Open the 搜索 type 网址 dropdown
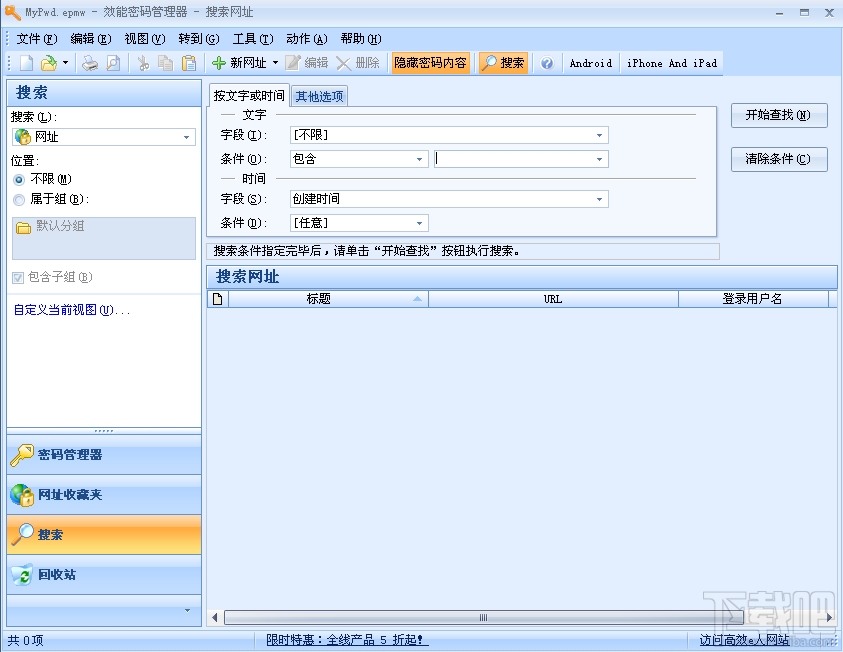The image size is (843, 652). (x=104, y=137)
